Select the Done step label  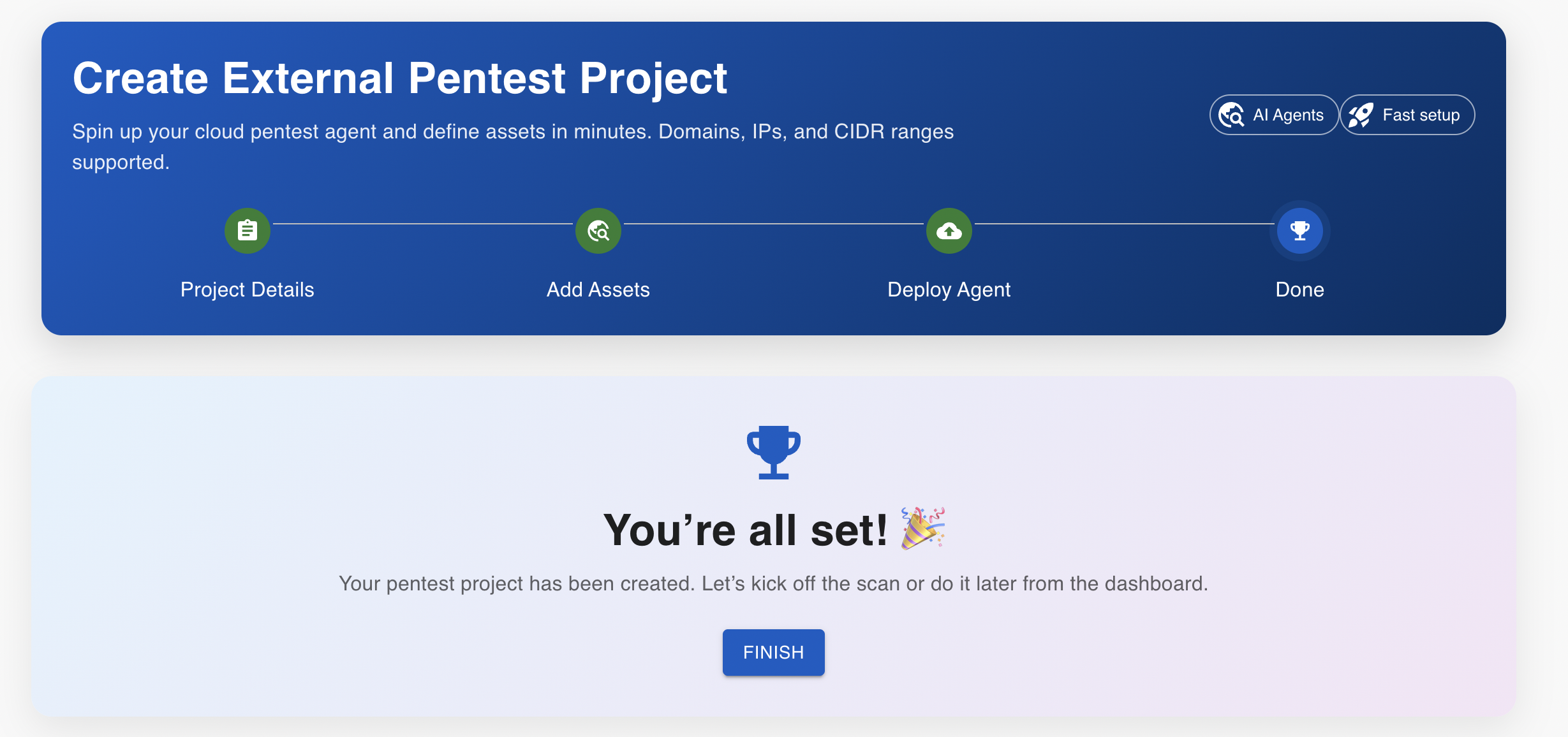[1299, 289]
